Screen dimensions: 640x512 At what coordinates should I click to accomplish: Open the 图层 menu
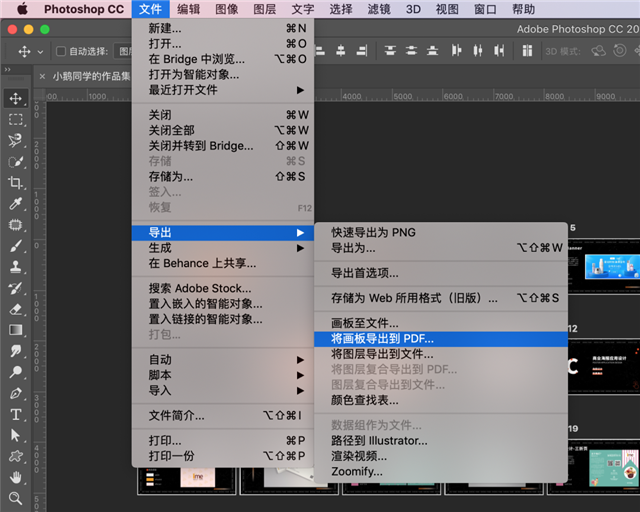coord(265,9)
